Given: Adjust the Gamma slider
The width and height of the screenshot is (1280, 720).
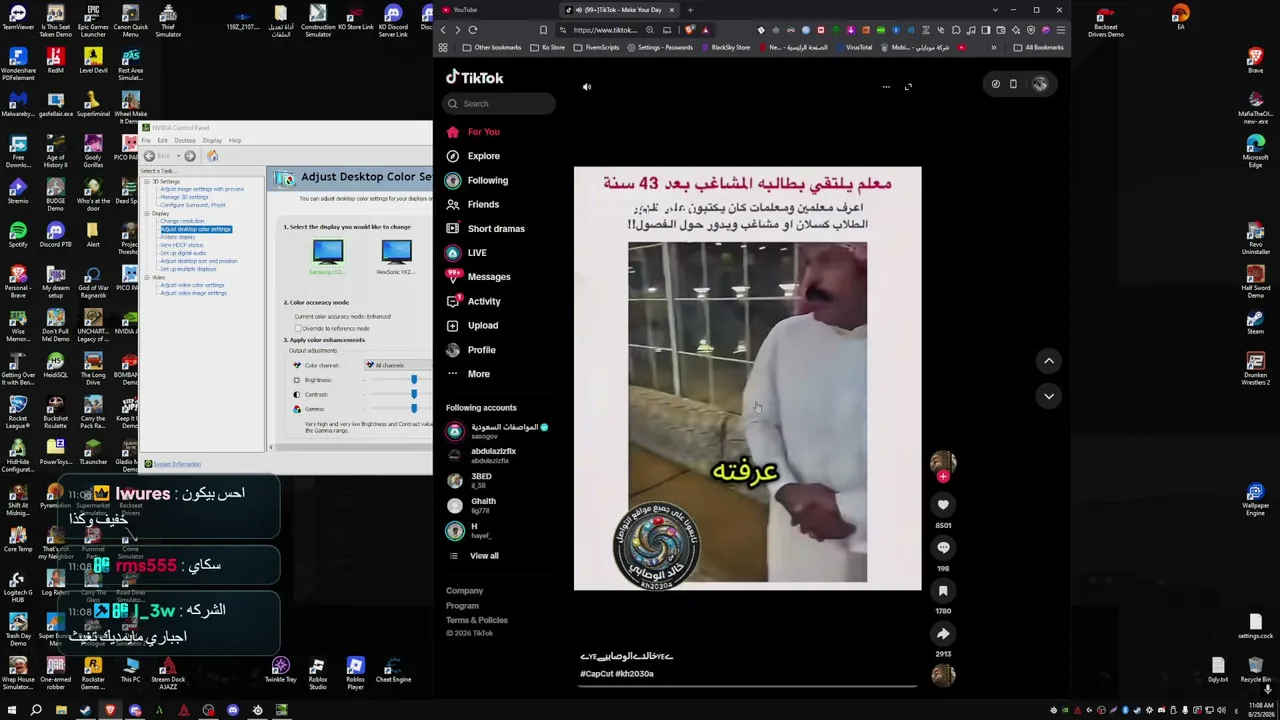Looking at the screenshot, I should (414, 408).
